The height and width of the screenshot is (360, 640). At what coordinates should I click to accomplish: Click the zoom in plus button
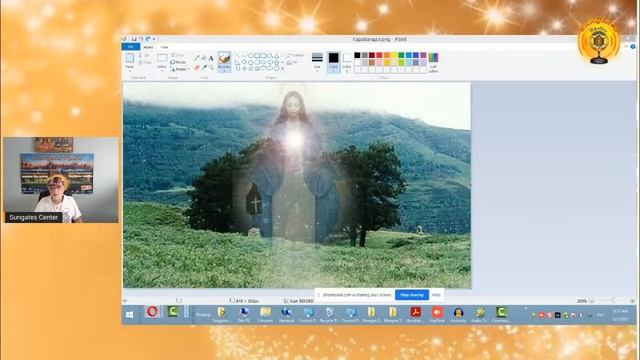click(633, 300)
